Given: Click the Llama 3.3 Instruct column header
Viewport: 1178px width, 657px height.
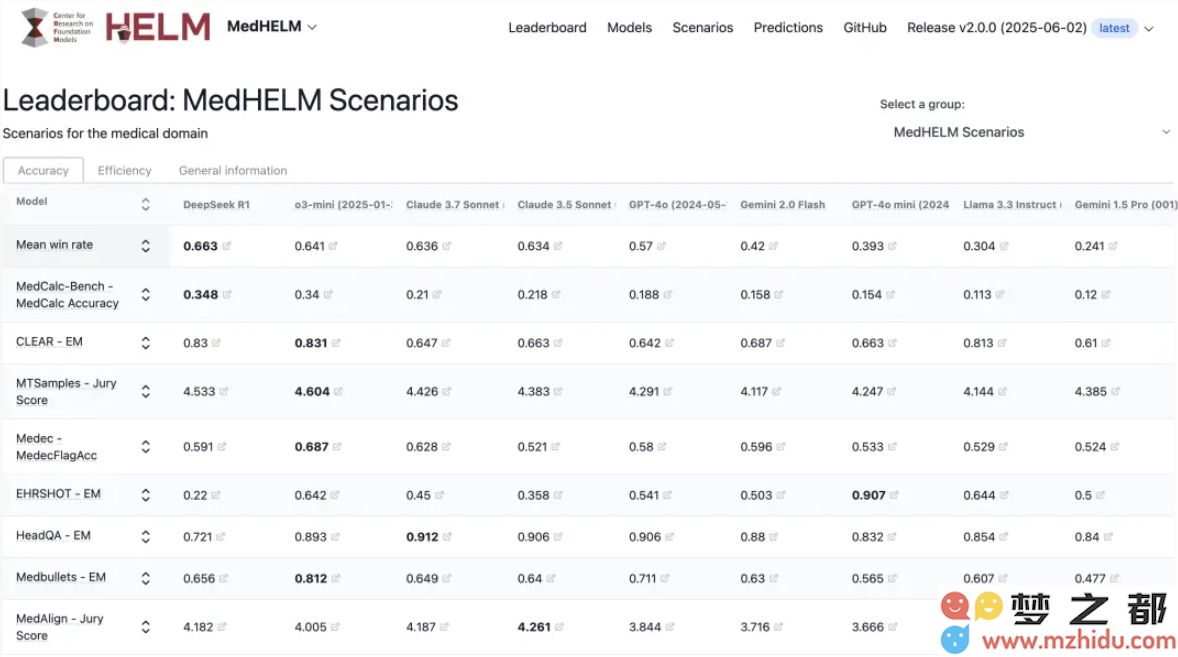Looking at the screenshot, I should click(x=1012, y=204).
